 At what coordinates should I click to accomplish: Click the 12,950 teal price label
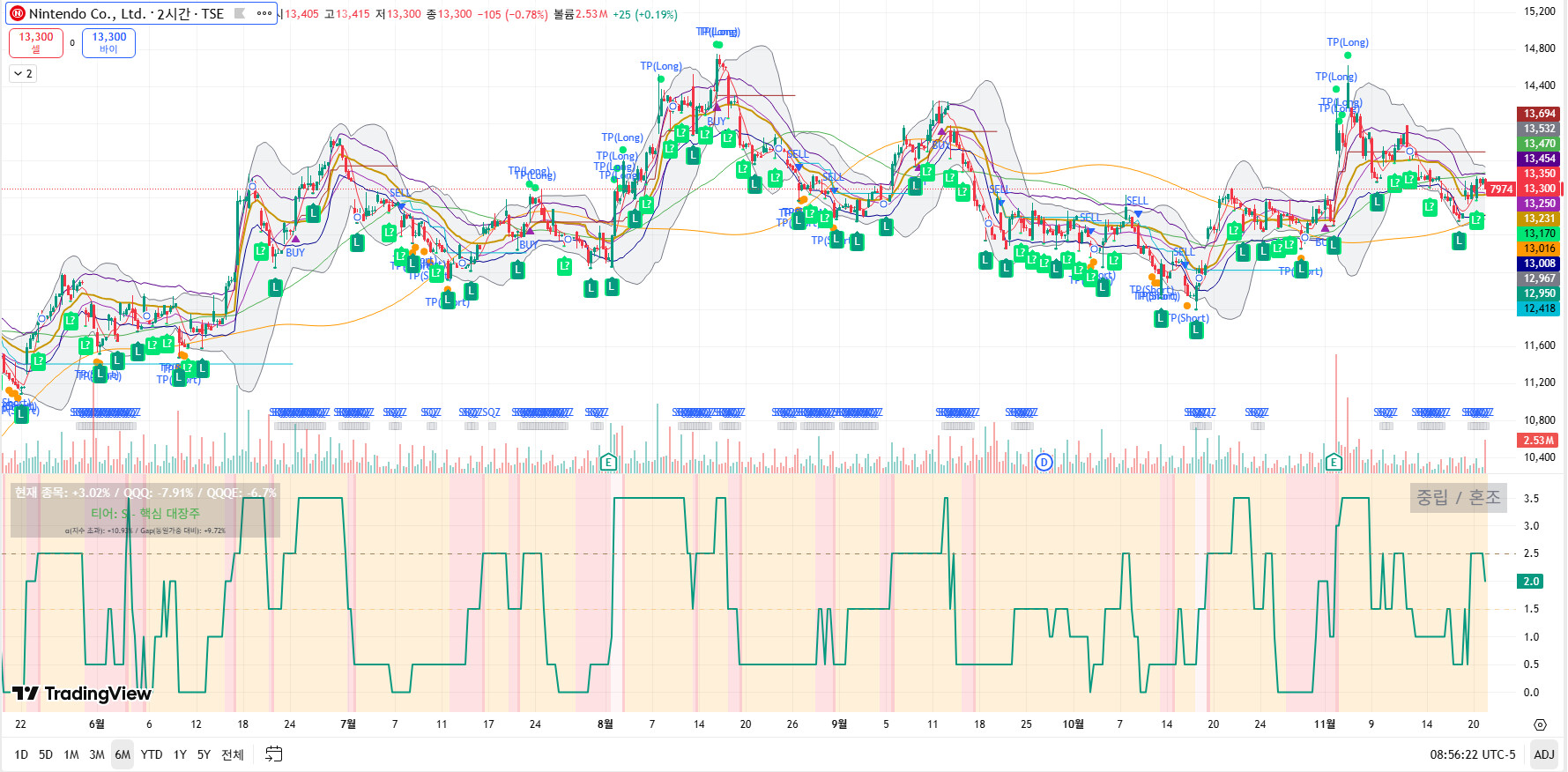pos(1539,293)
